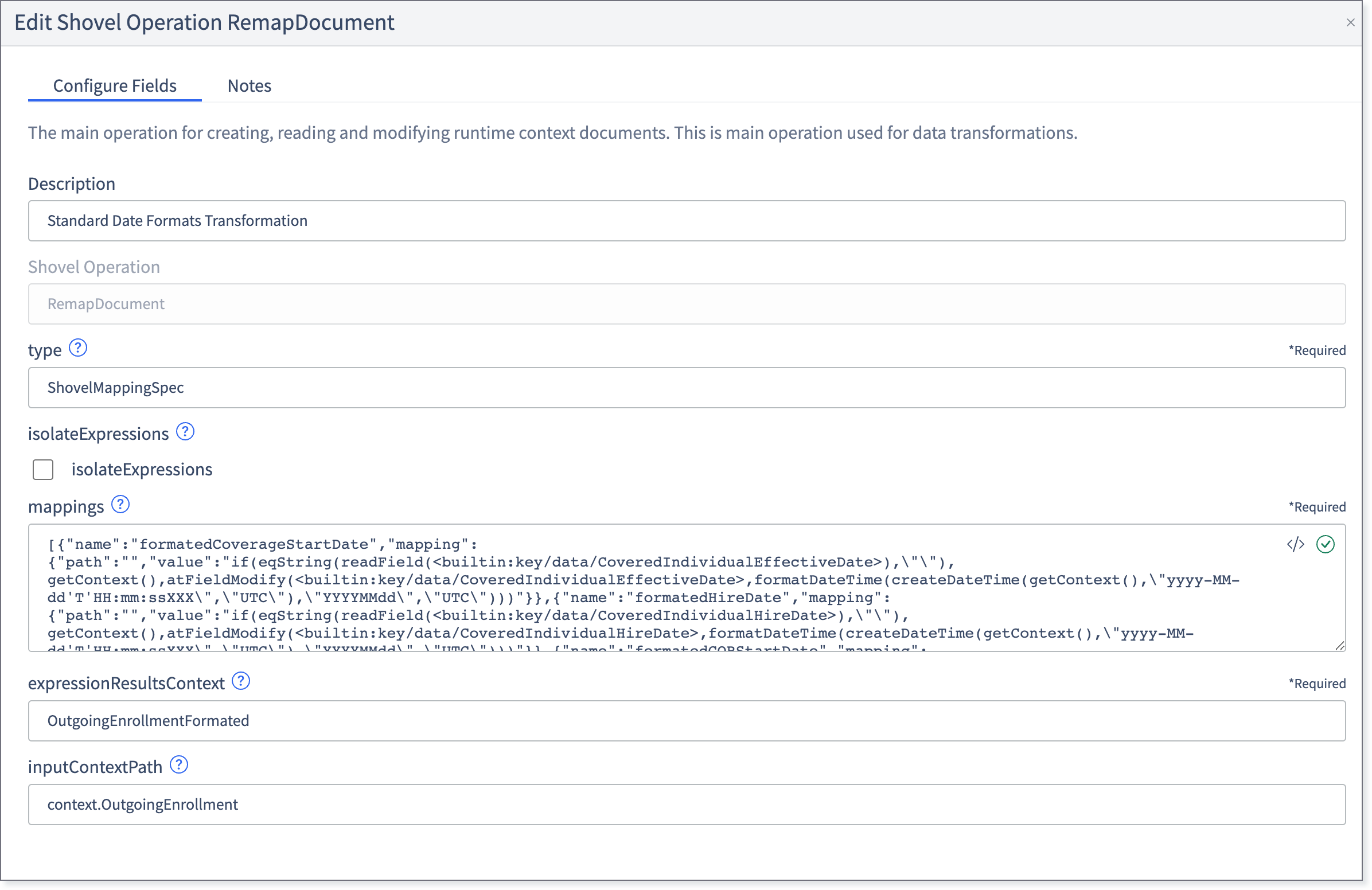Screen dimensions: 1372x890
Task: Open the inputContextPath help icon
Action: point(179,765)
